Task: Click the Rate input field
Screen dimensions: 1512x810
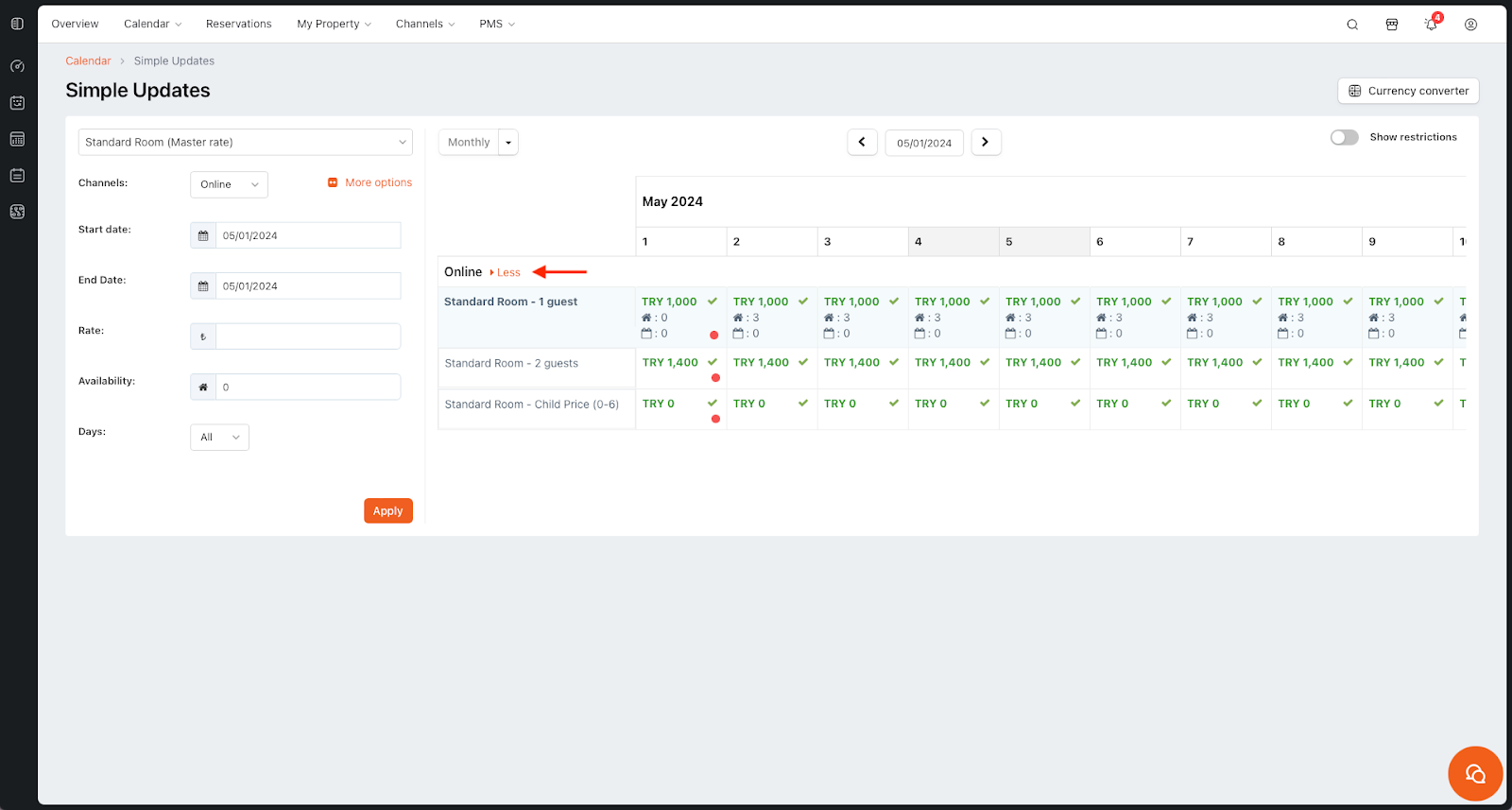Action: pyautogui.click(x=307, y=336)
